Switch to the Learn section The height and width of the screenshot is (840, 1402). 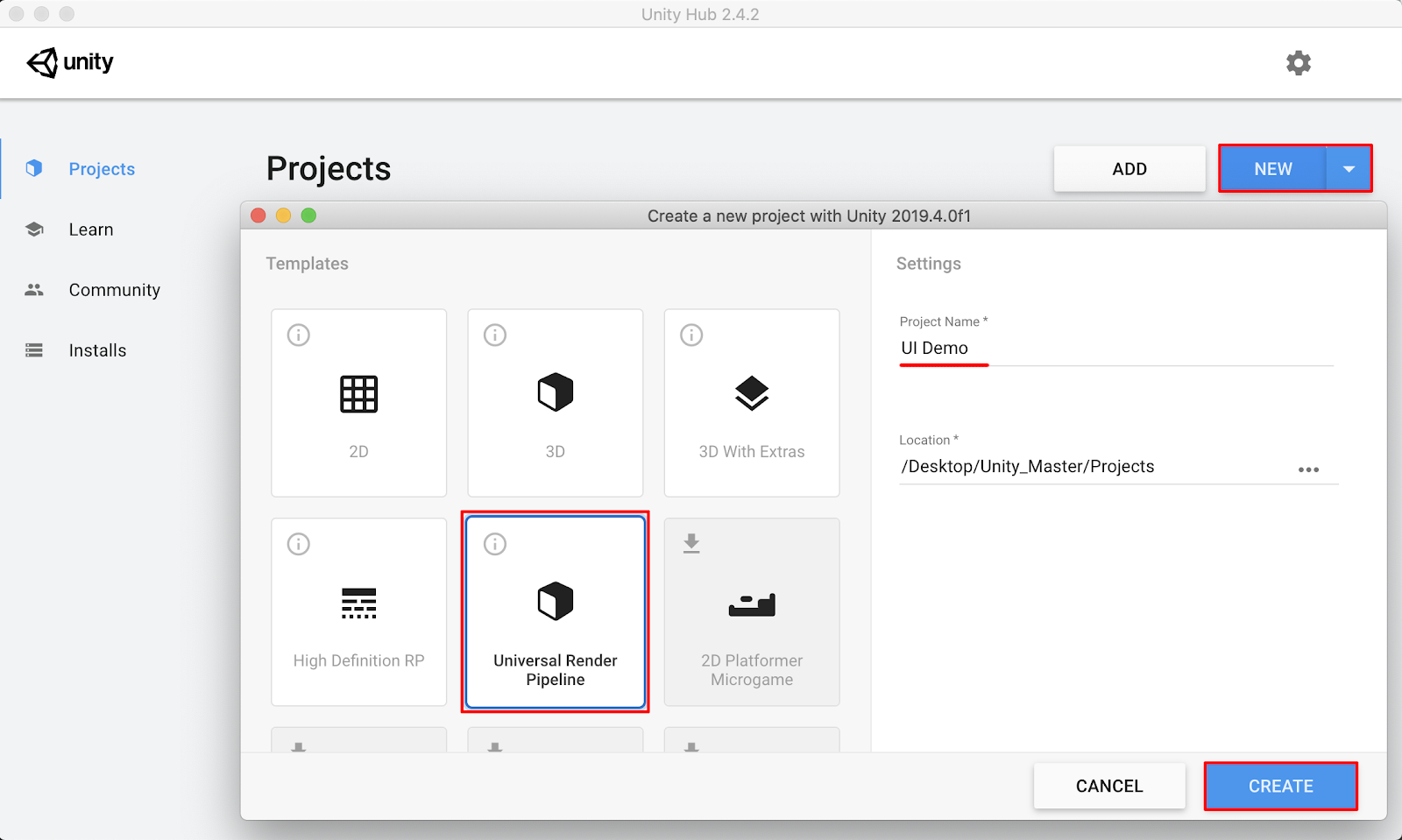(91, 229)
